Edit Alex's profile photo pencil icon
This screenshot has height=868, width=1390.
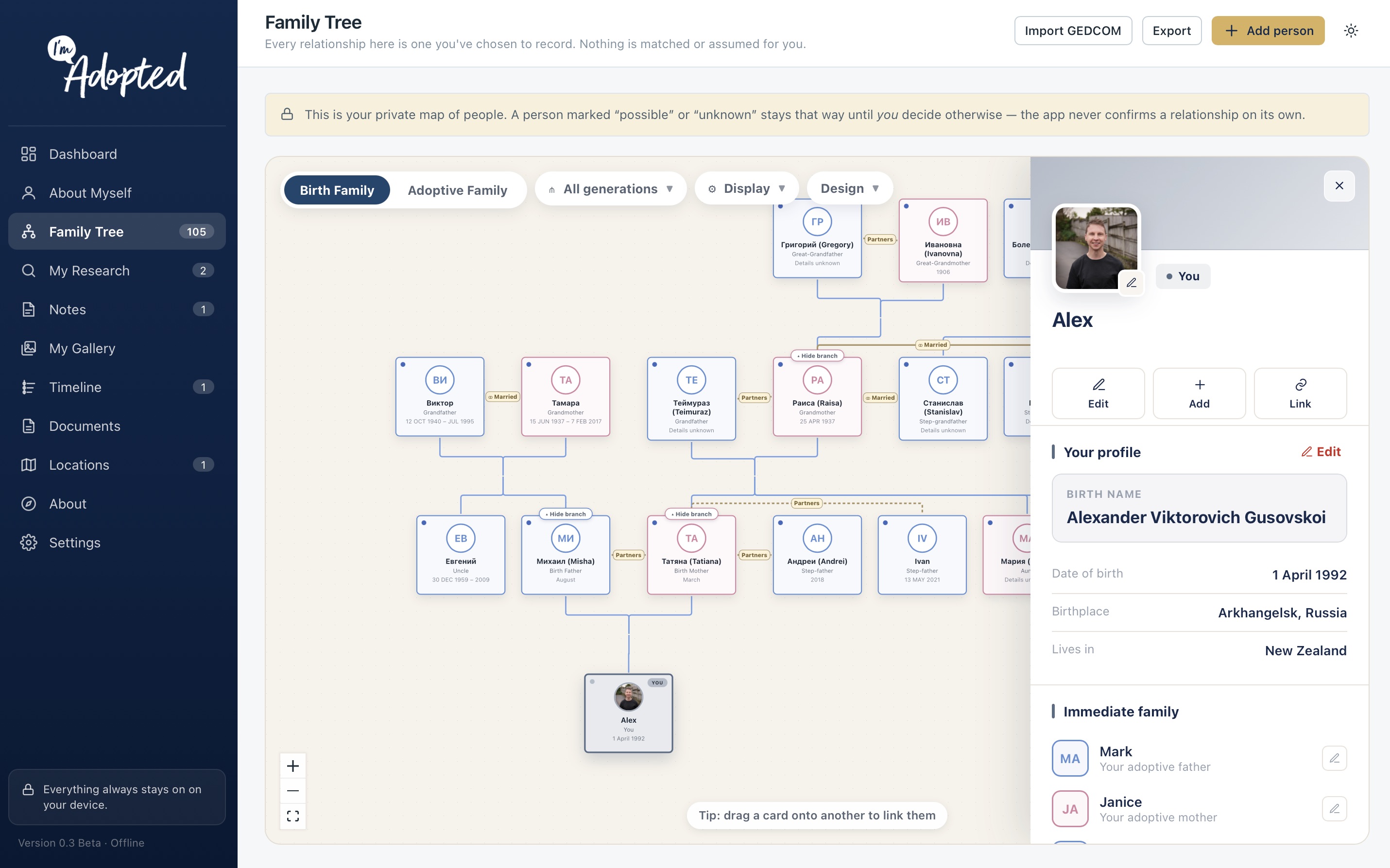tap(1131, 282)
